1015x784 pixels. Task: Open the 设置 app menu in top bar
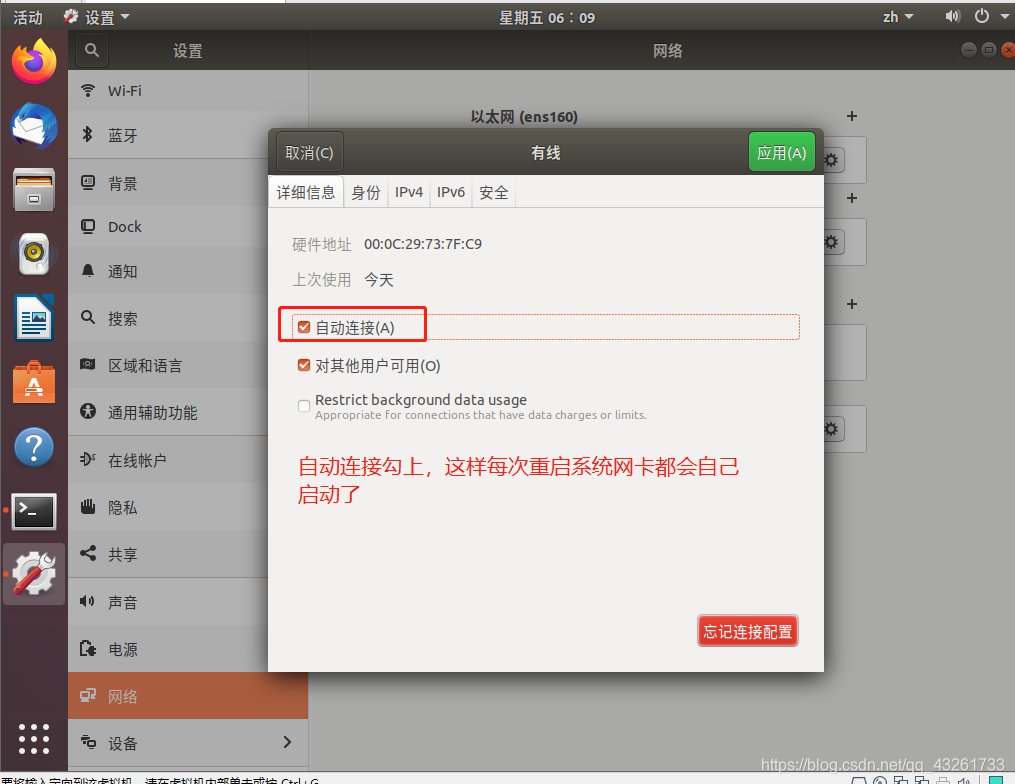[97, 17]
